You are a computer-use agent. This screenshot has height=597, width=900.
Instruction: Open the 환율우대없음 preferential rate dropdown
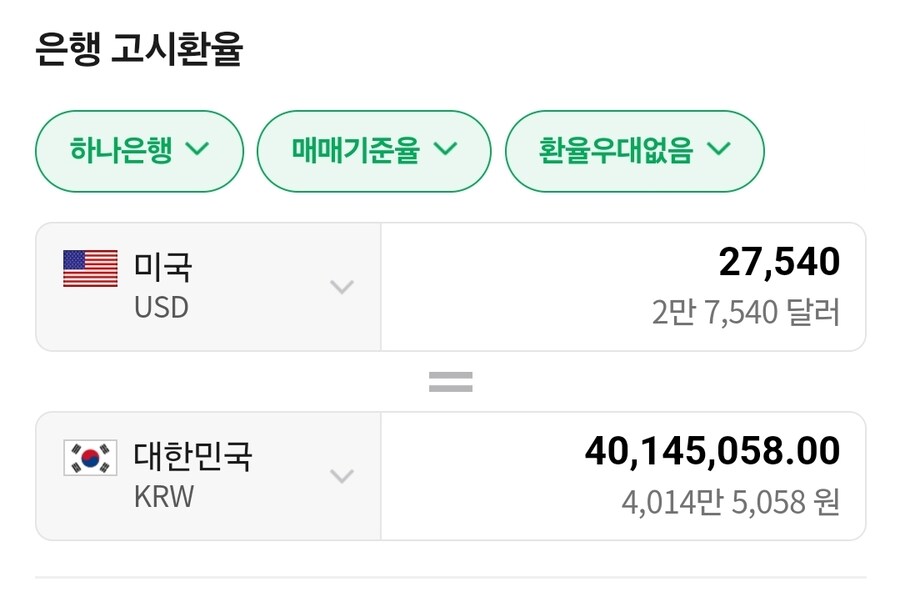tap(635, 150)
